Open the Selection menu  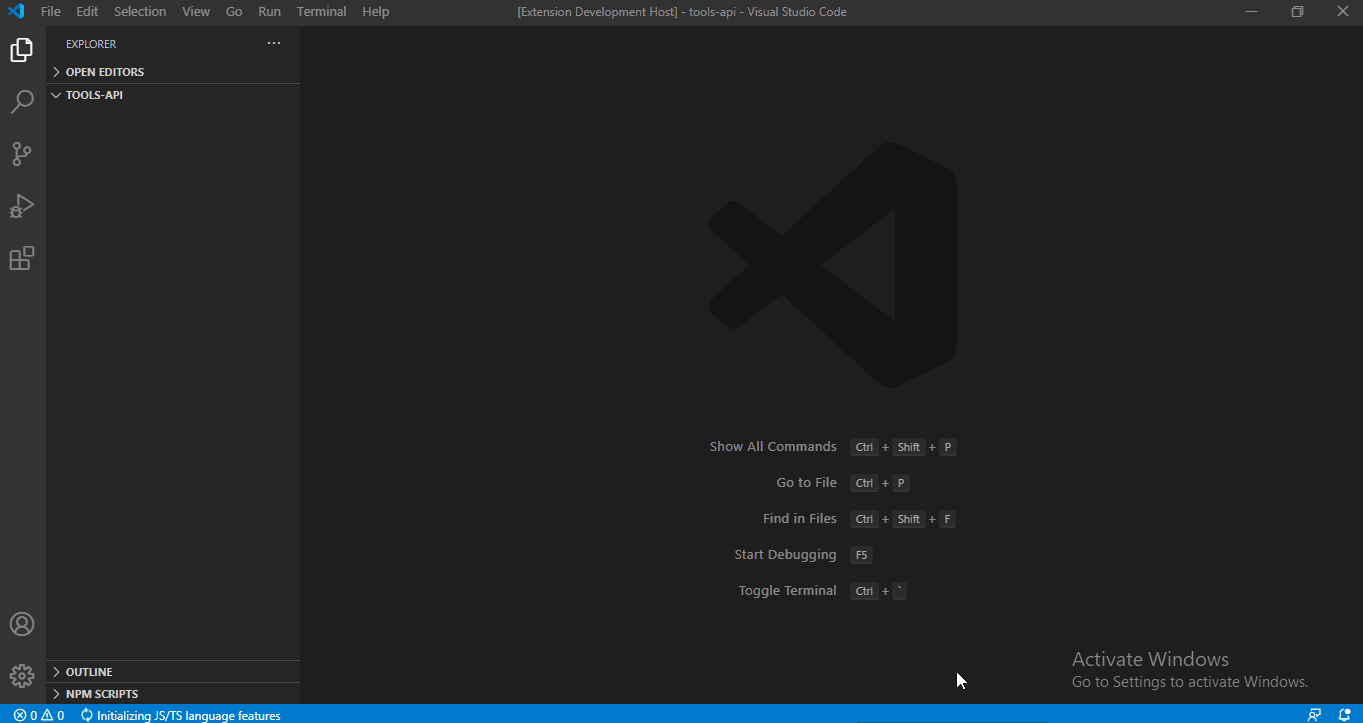point(140,12)
